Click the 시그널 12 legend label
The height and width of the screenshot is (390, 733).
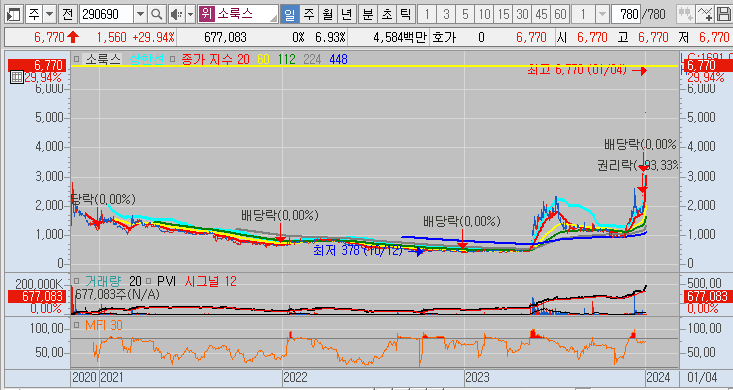tap(211, 282)
